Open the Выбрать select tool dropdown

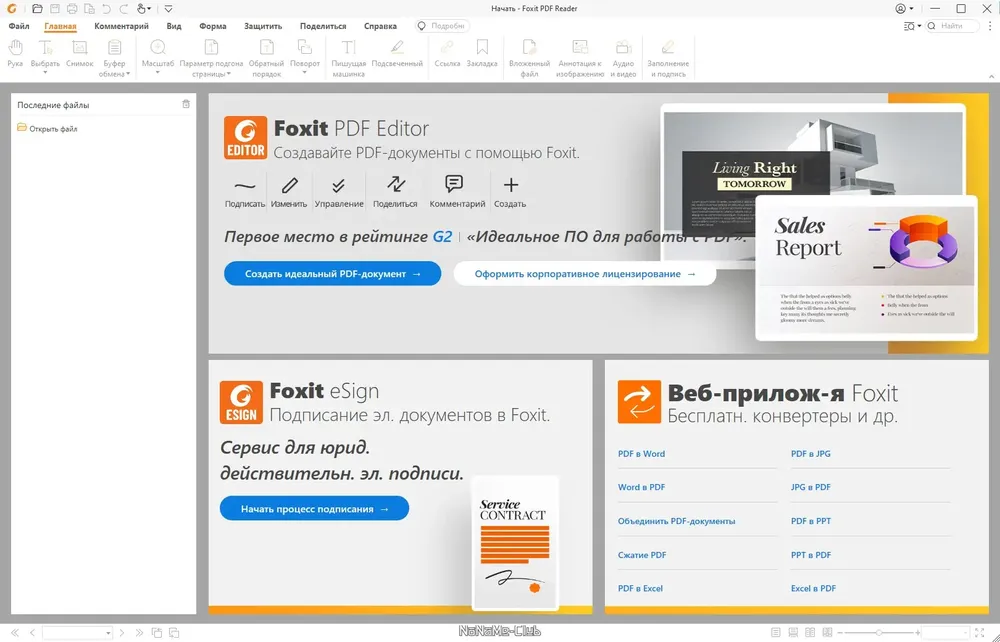[45, 57]
